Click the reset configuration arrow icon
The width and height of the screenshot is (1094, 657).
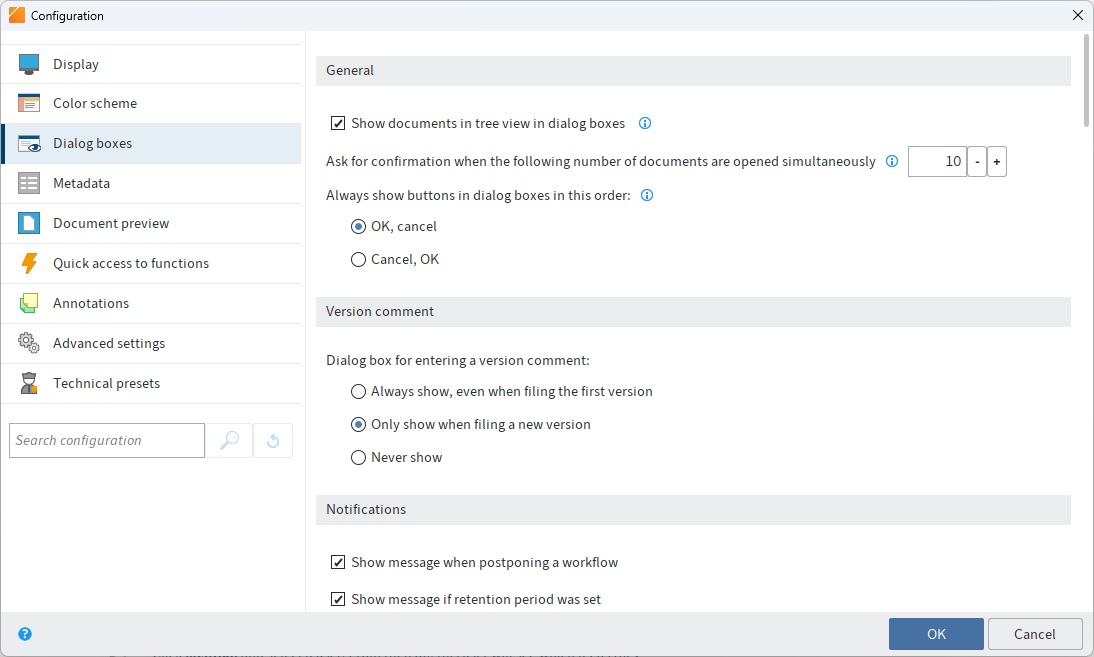point(272,440)
